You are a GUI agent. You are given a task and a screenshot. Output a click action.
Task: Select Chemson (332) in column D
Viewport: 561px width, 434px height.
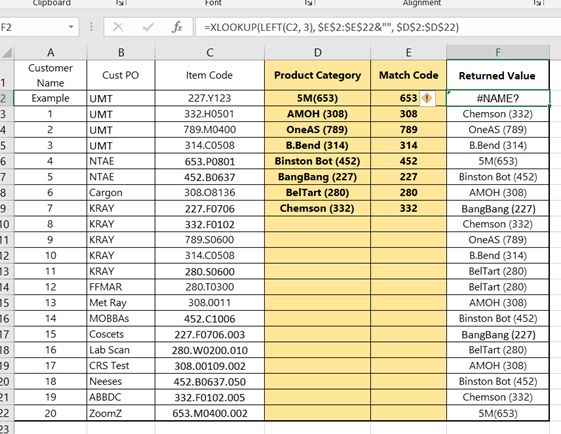317,208
